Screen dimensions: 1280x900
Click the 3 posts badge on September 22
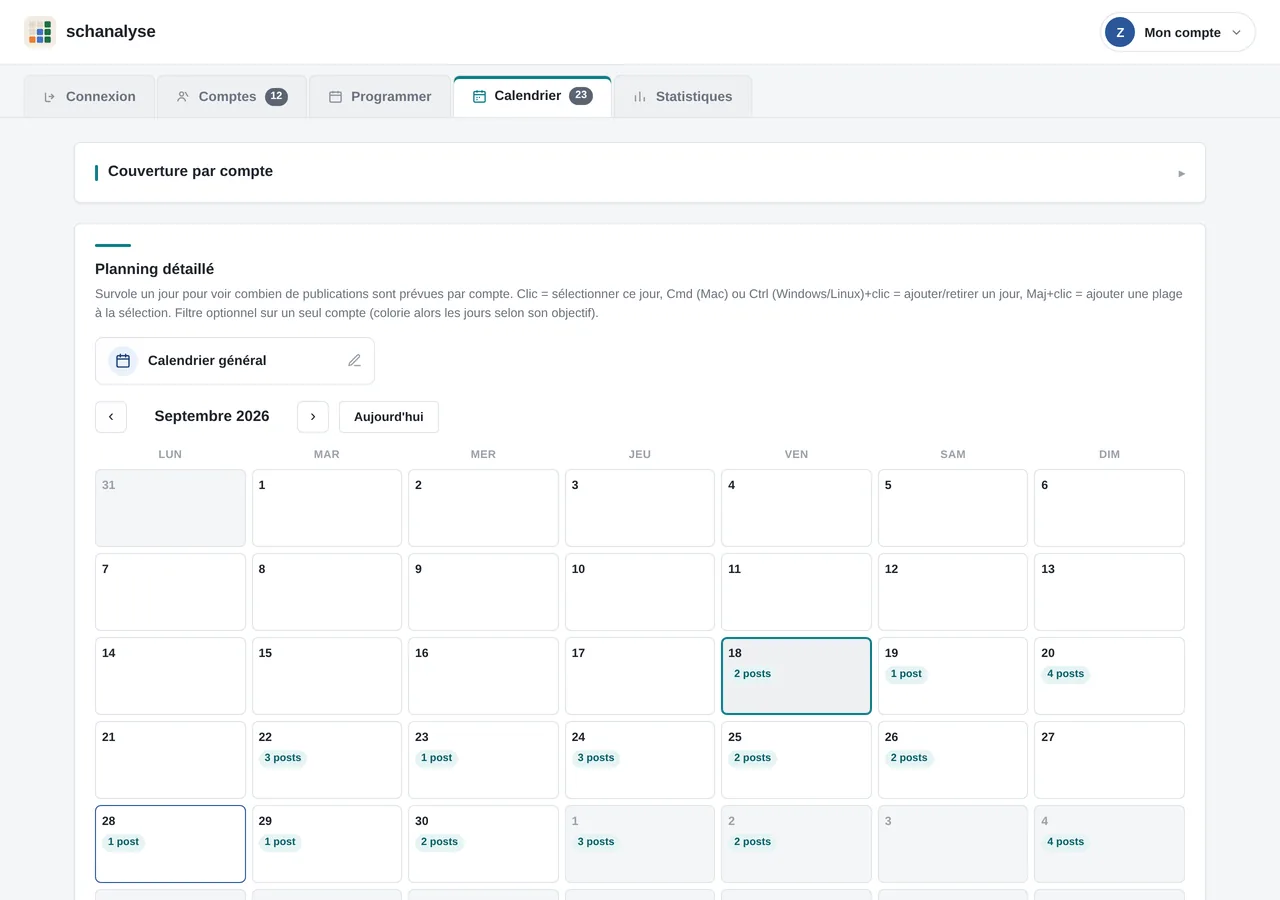coord(283,758)
